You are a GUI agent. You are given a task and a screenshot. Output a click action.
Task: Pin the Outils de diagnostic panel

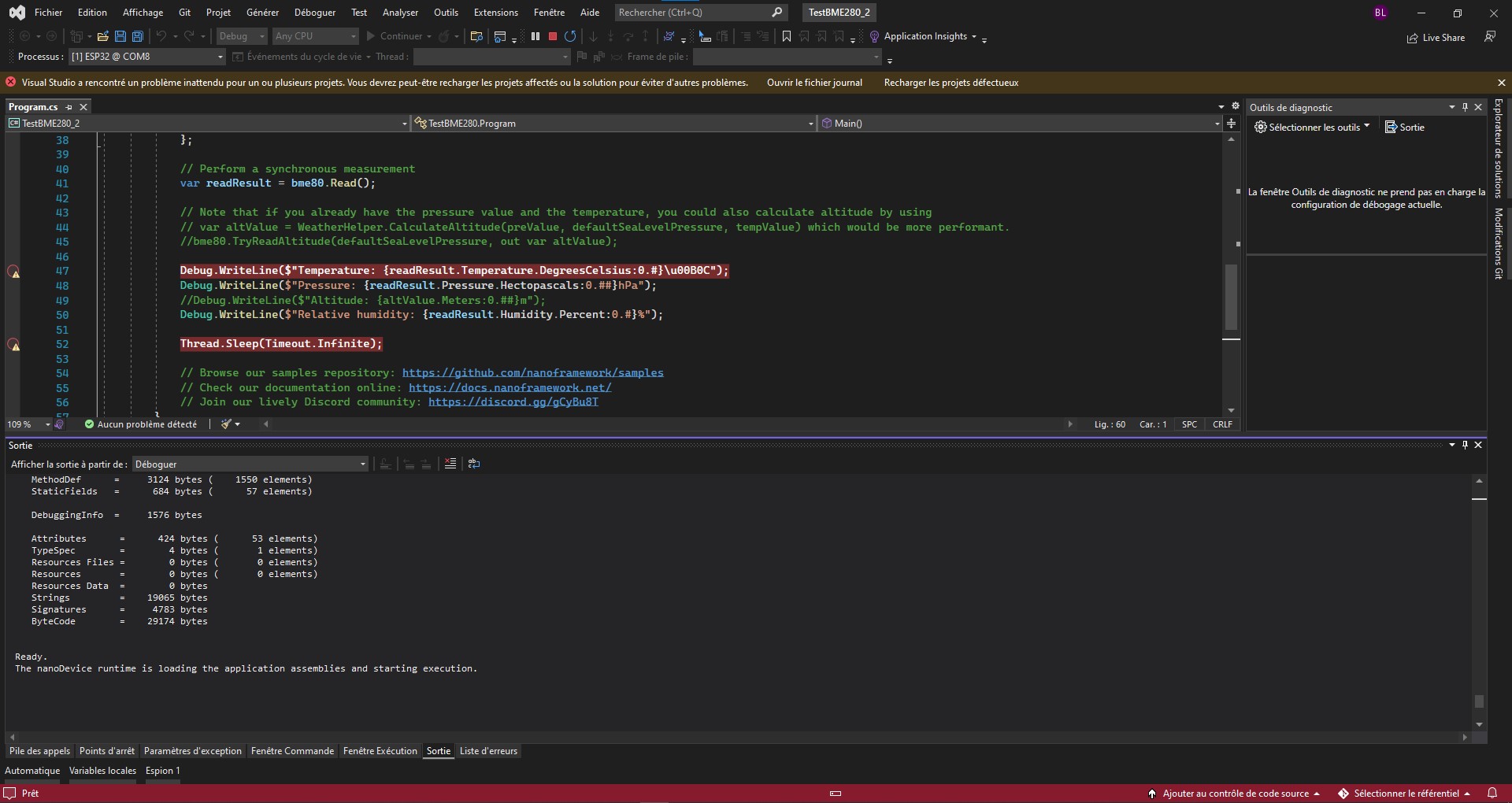(1464, 107)
